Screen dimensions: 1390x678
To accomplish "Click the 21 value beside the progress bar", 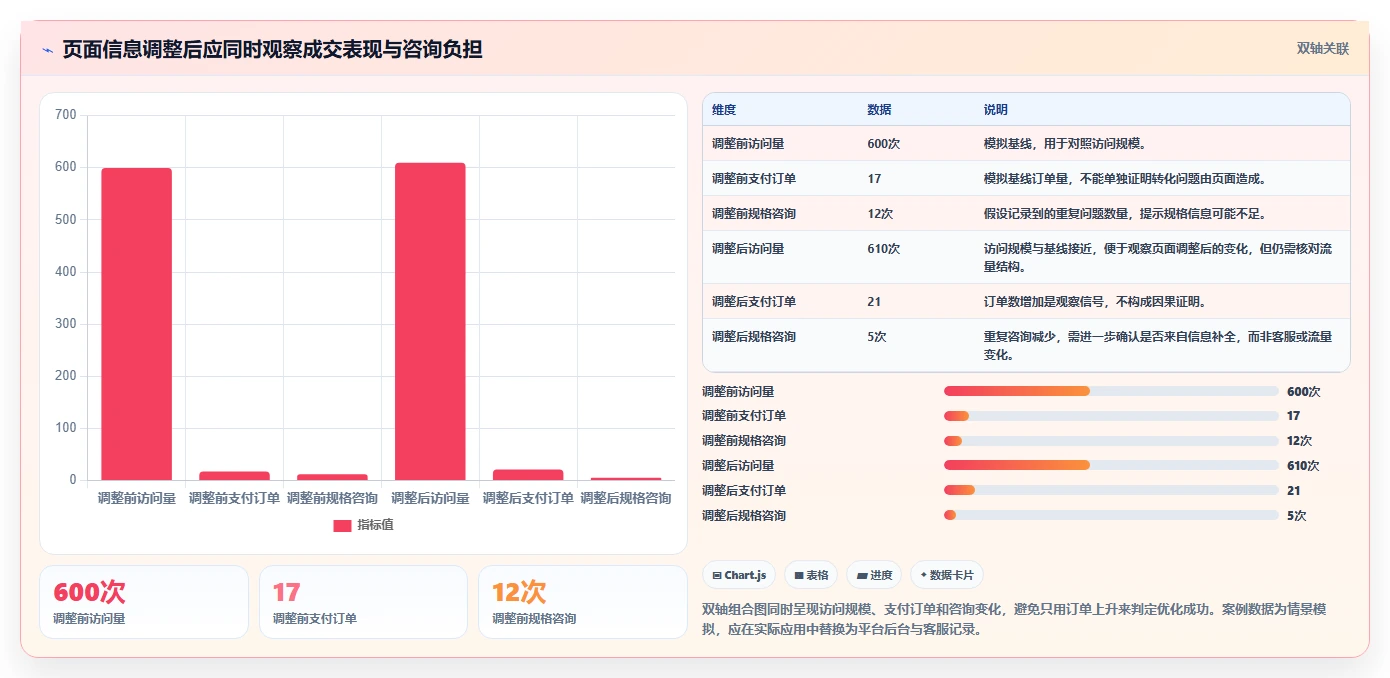I will pos(1294,491).
